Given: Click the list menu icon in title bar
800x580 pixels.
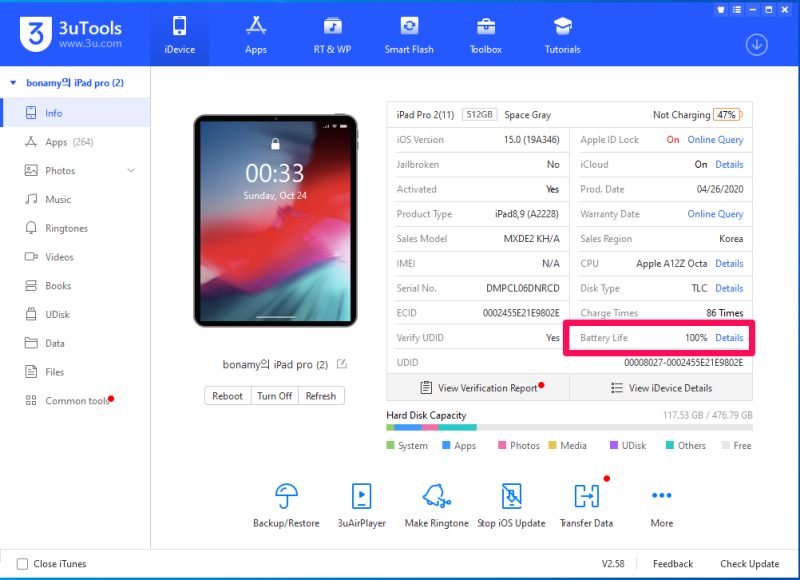Looking at the screenshot, I should click(737, 10).
